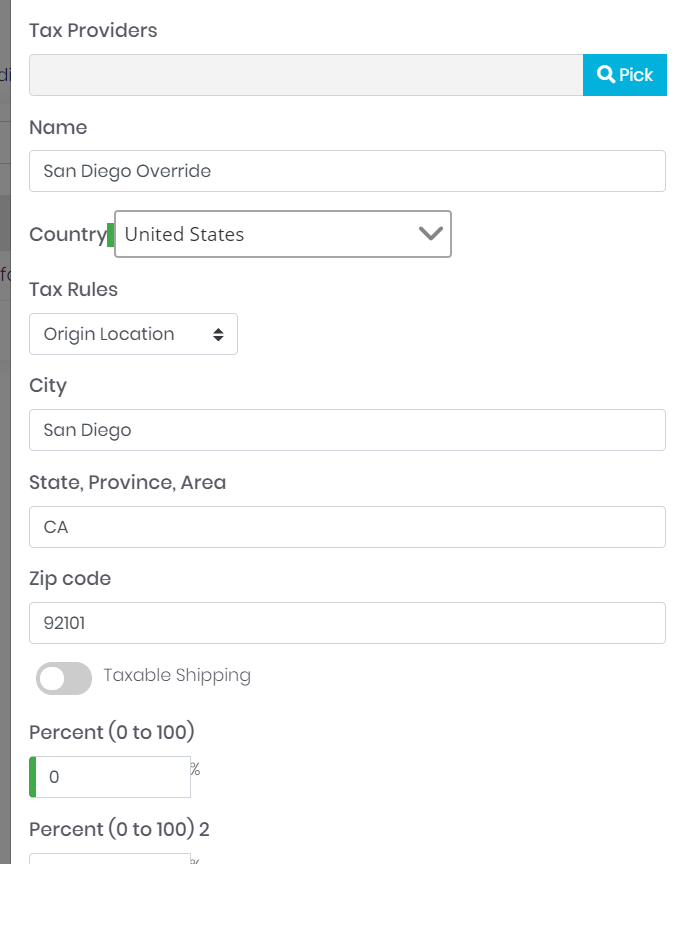Click the magnifier icon on Pick button
The image size is (673, 931).
point(605,75)
